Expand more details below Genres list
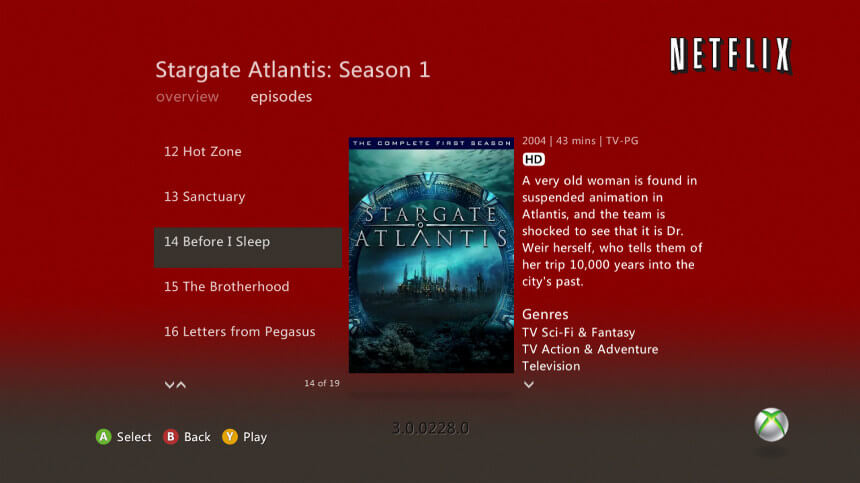The image size is (860, 483). (x=528, y=385)
